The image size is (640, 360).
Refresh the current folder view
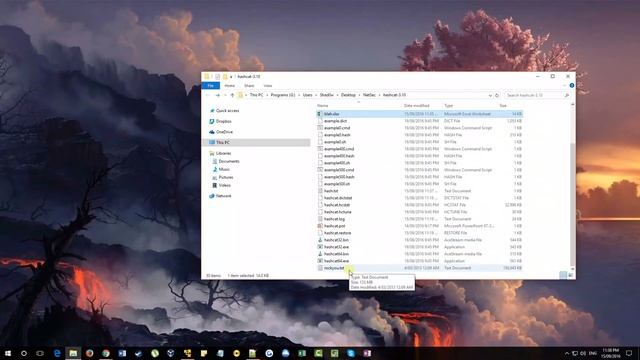(497, 95)
